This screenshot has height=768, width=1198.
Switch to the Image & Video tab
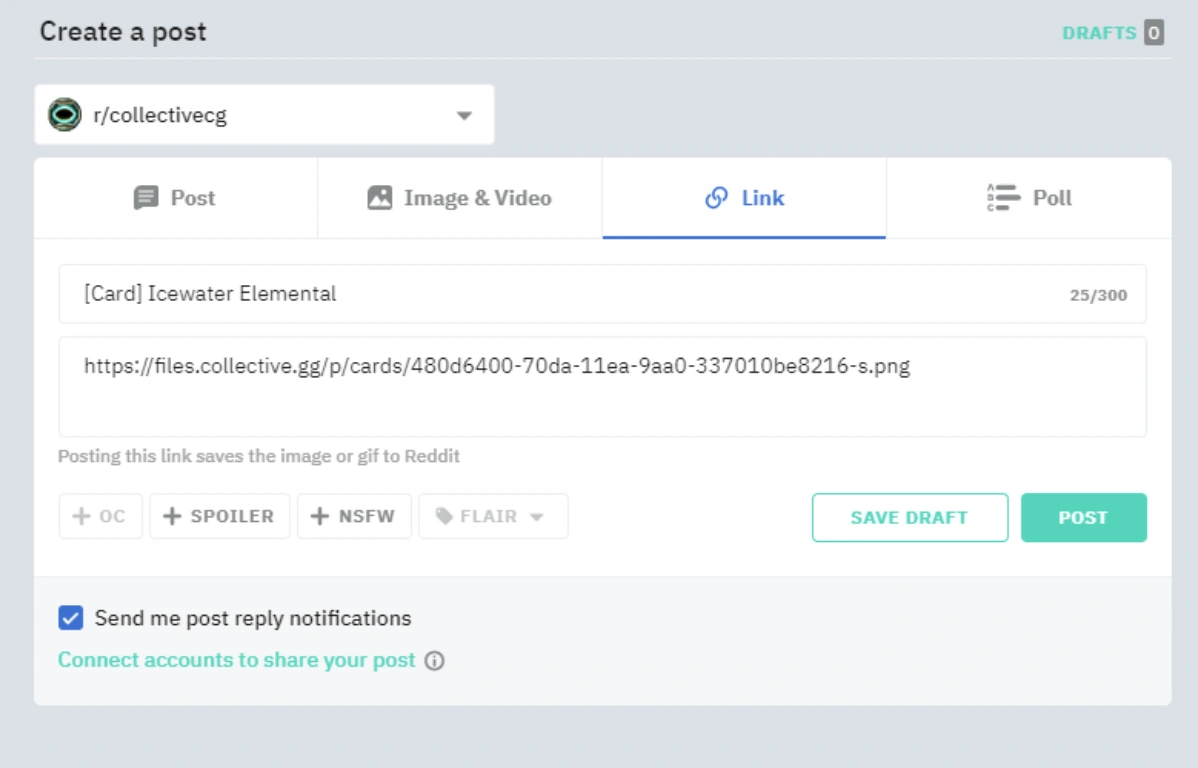point(459,198)
